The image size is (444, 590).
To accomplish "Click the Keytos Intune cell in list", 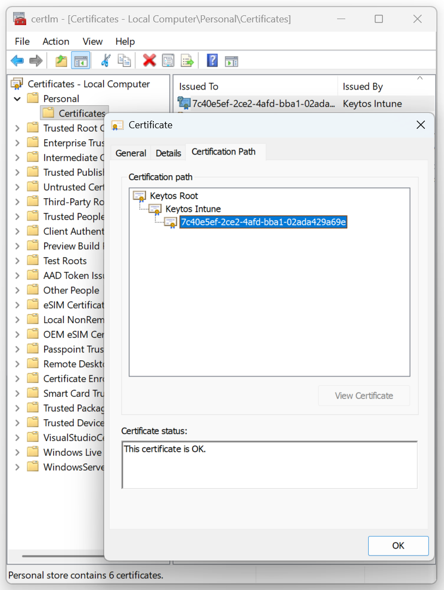I will [372, 103].
